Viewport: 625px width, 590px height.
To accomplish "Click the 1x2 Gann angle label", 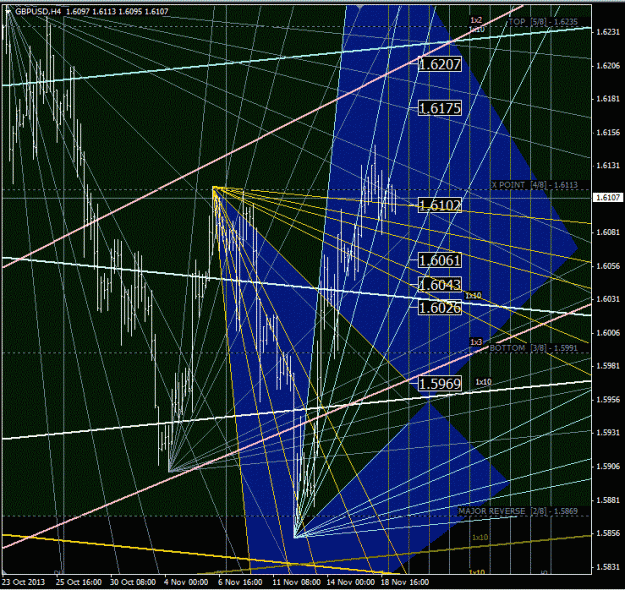I will [476, 20].
